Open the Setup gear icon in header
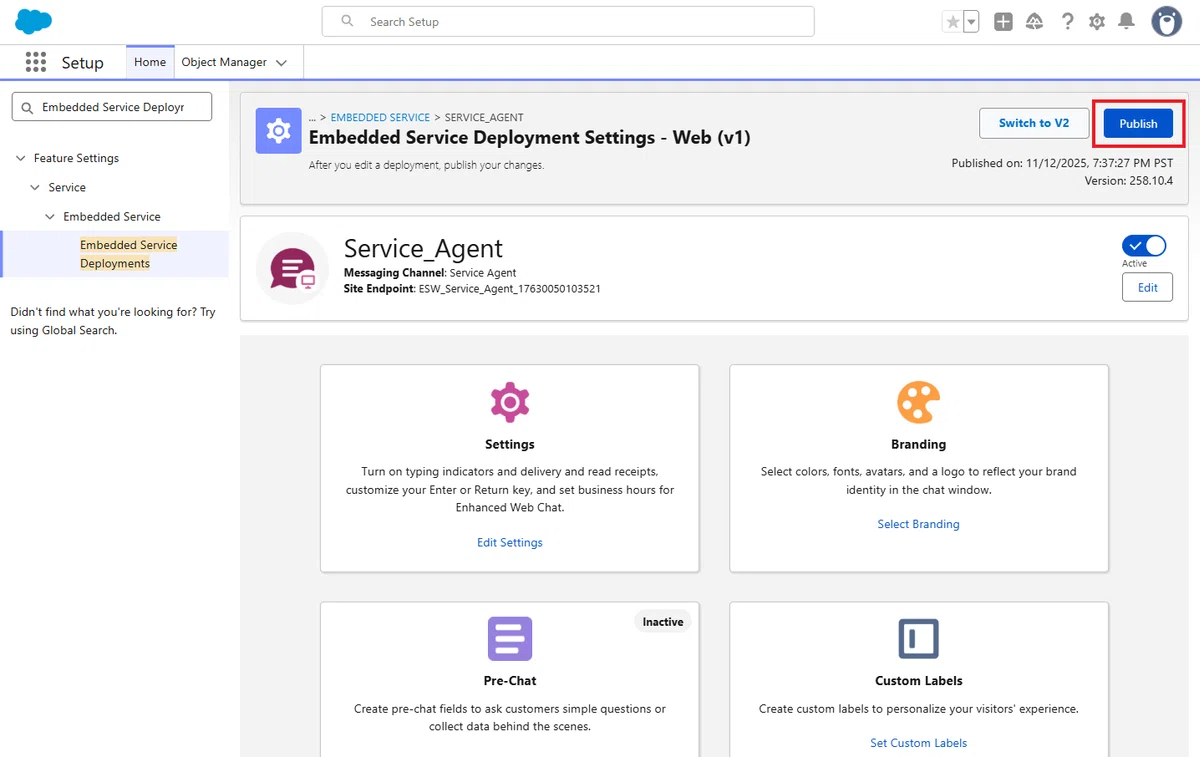 [1097, 22]
